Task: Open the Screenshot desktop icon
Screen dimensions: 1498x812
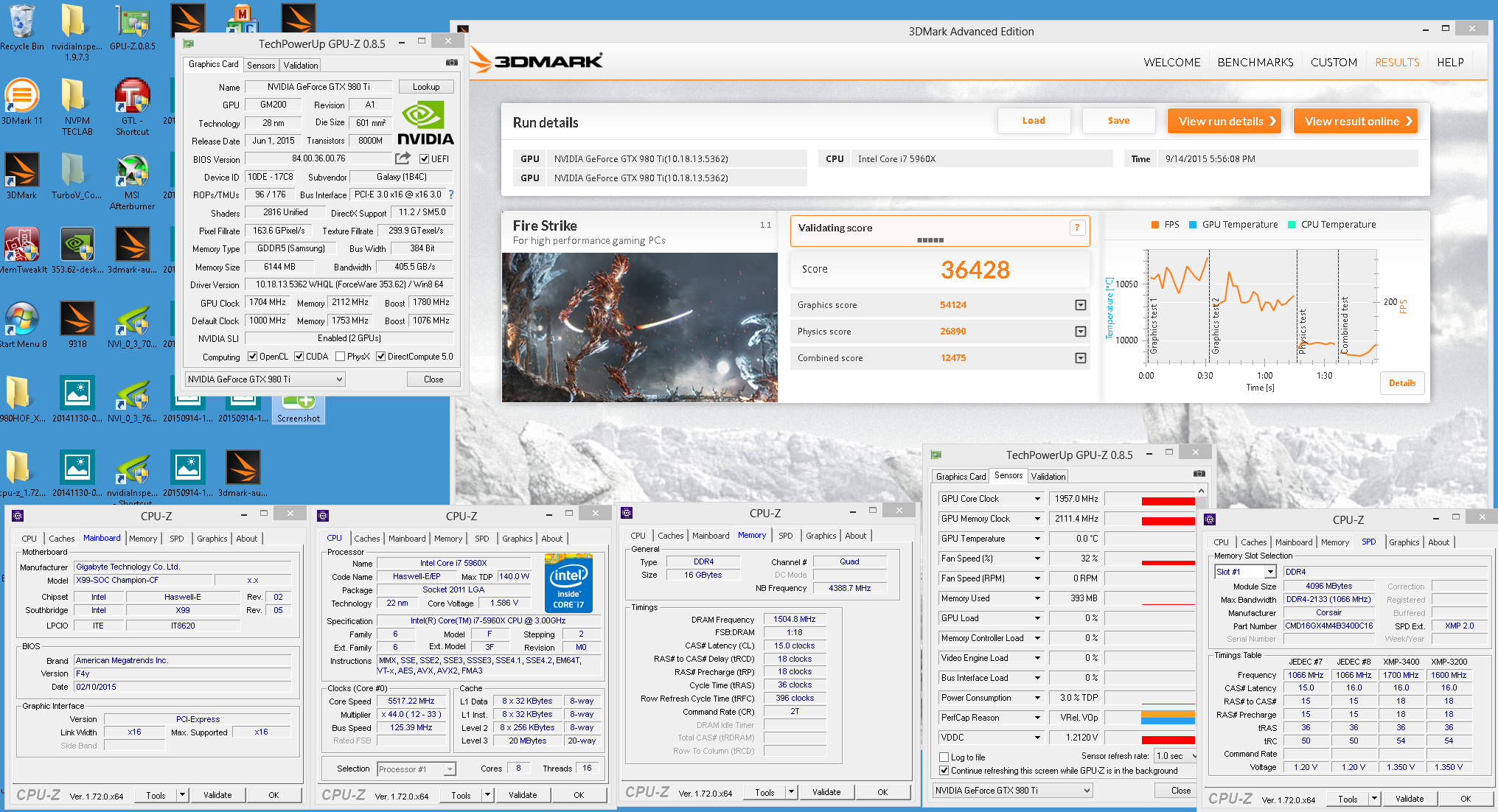Action: coord(299,409)
